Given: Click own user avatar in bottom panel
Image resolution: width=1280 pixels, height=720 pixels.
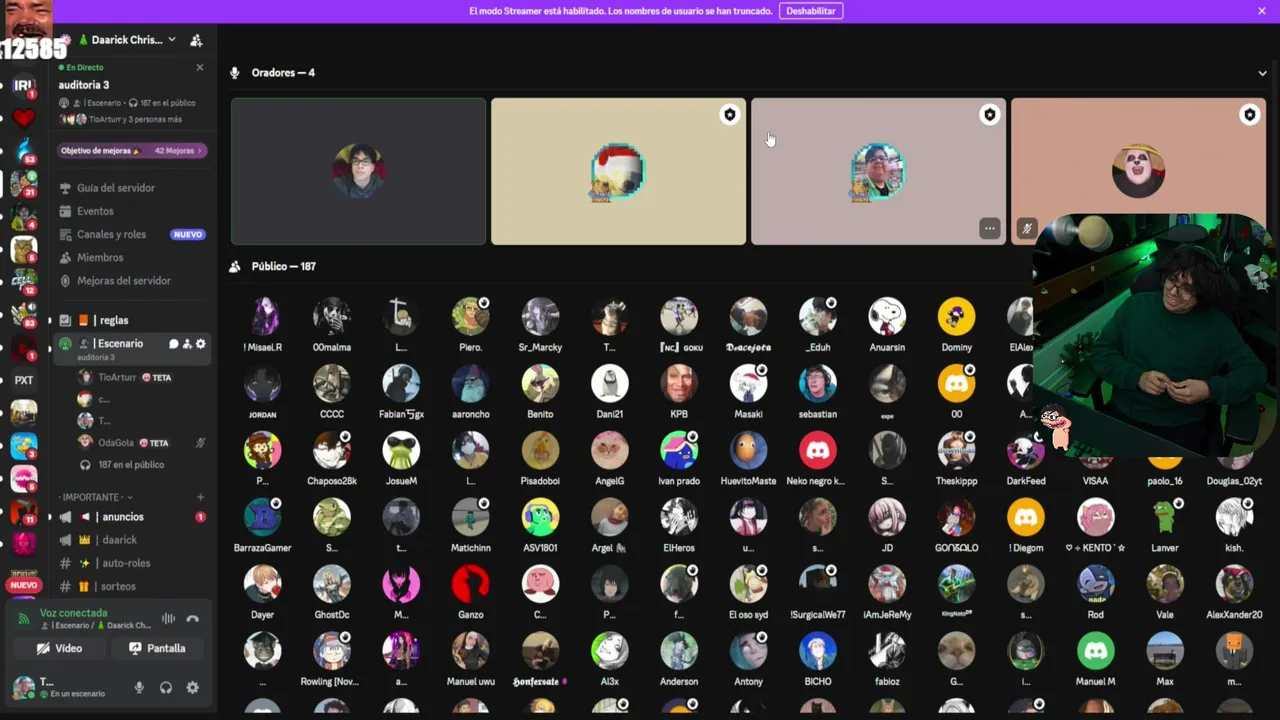Looking at the screenshot, I should [x=24, y=688].
